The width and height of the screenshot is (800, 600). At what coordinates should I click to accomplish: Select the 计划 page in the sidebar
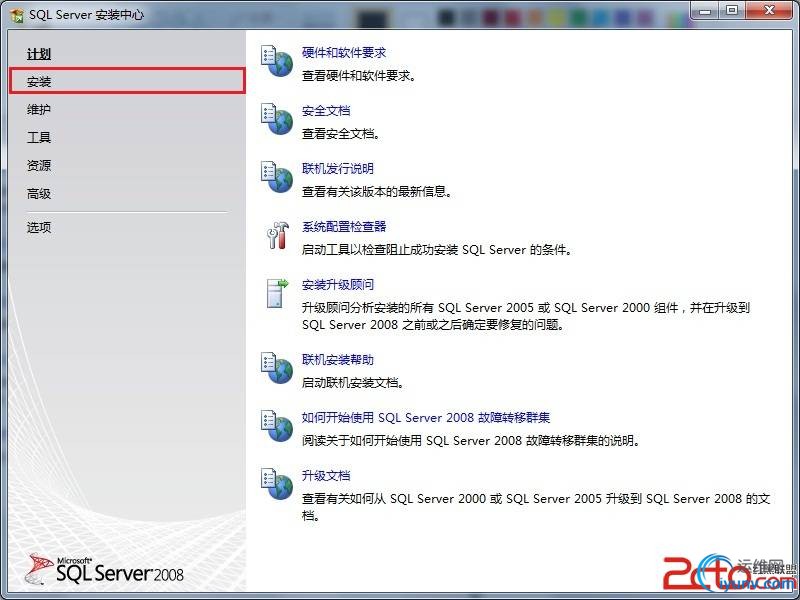click(x=39, y=54)
